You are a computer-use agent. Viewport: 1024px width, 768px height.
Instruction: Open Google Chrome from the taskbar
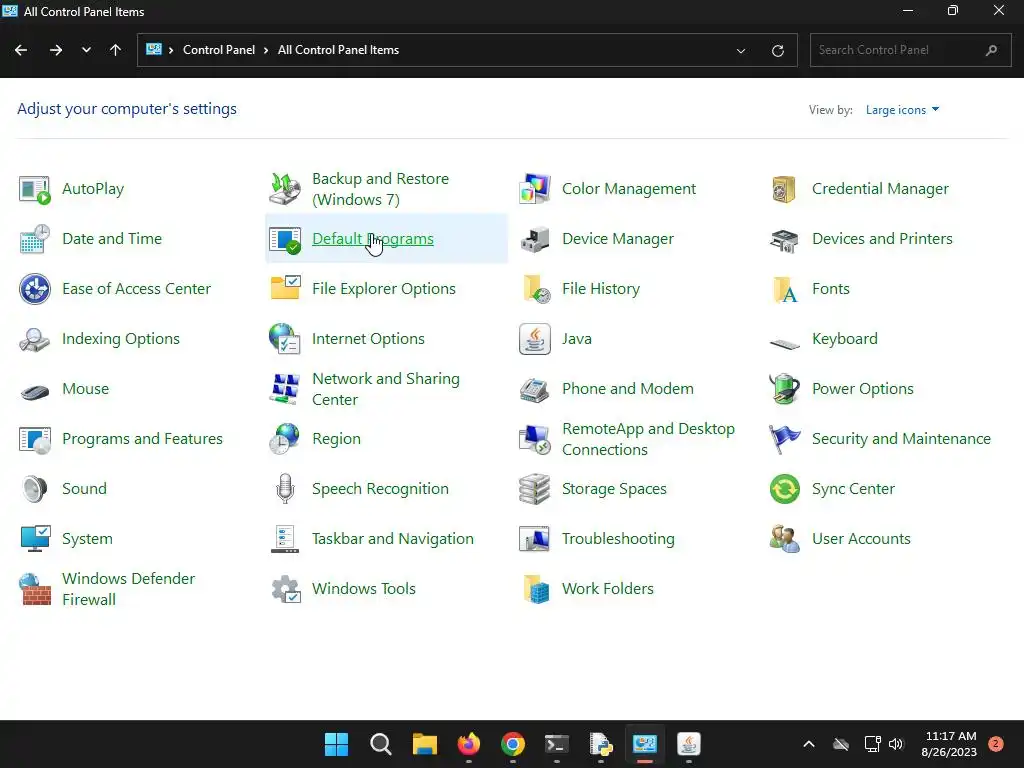pos(513,744)
